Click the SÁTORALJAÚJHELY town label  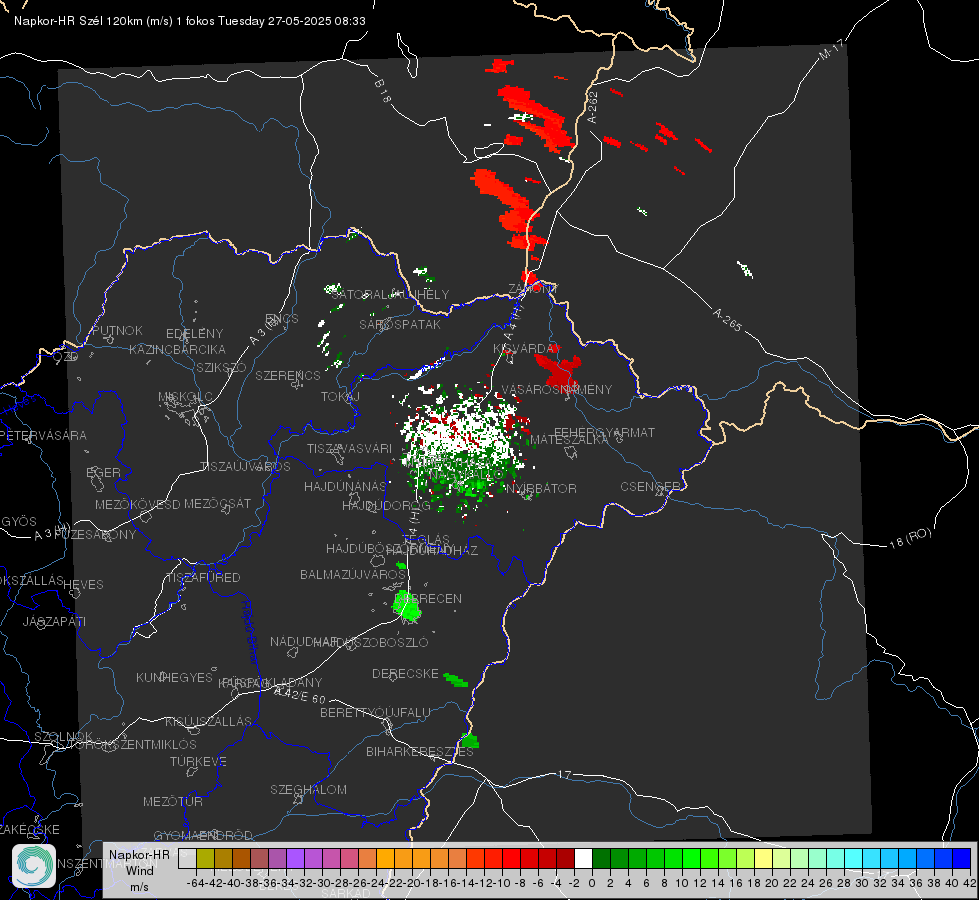coord(390,295)
